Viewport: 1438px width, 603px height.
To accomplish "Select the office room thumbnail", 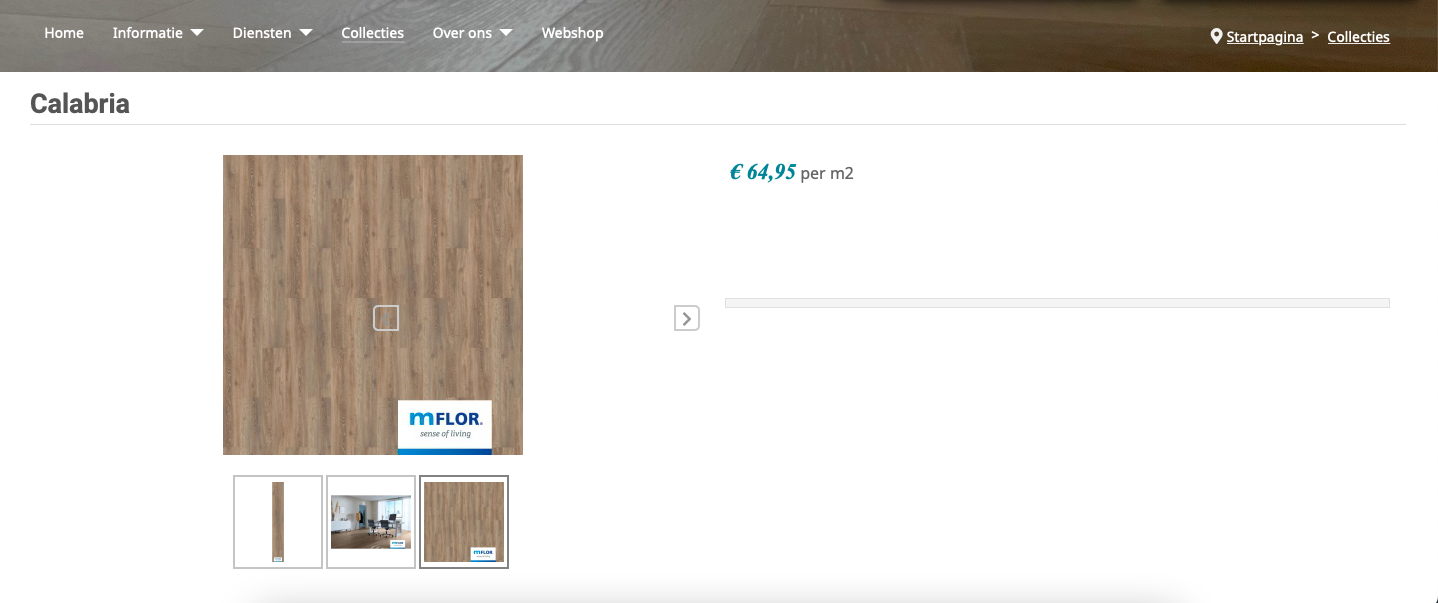I will tap(371, 522).
